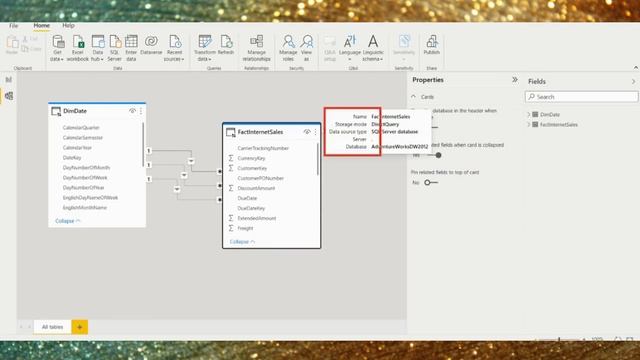Viewport: 640px width, 360px height.
Task: Toggle visibility of FactInternetSales table
Action: click(307, 132)
